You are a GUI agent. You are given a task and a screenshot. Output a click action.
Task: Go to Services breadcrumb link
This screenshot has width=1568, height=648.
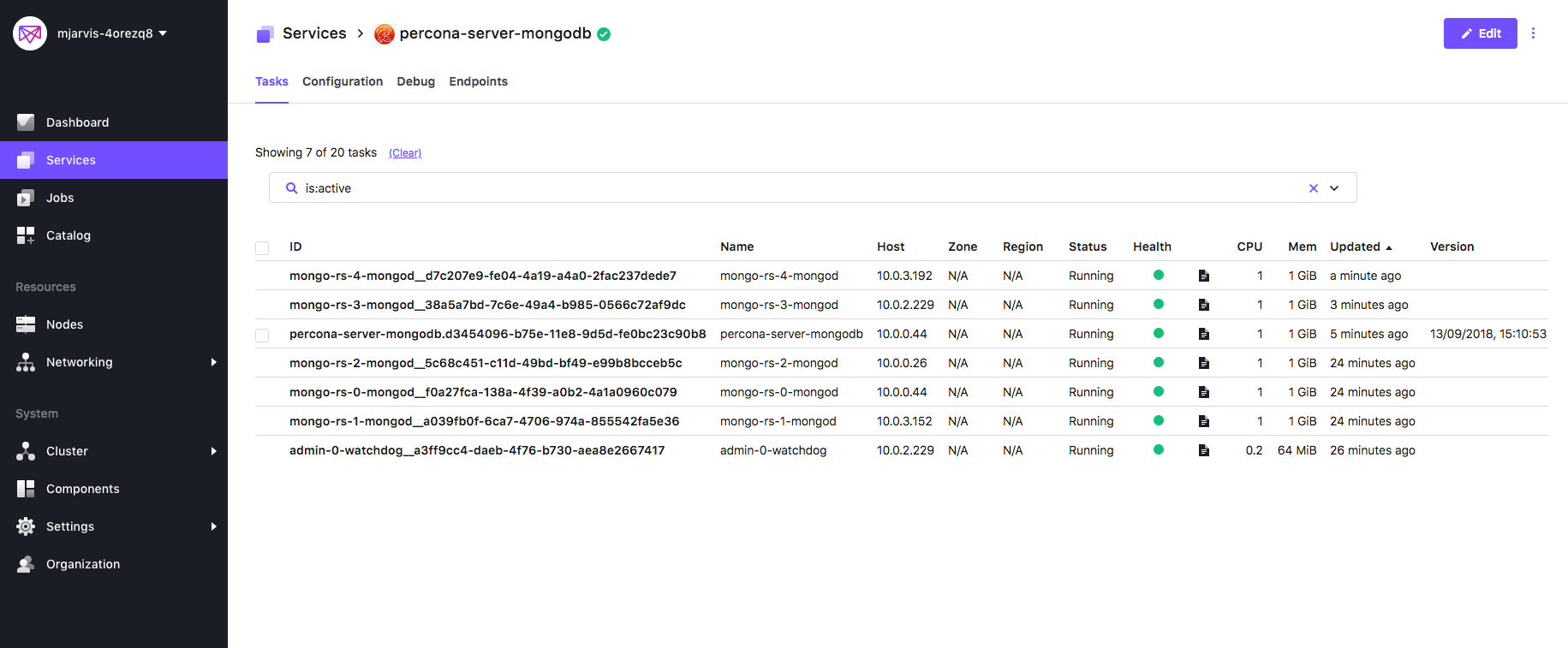tap(314, 33)
